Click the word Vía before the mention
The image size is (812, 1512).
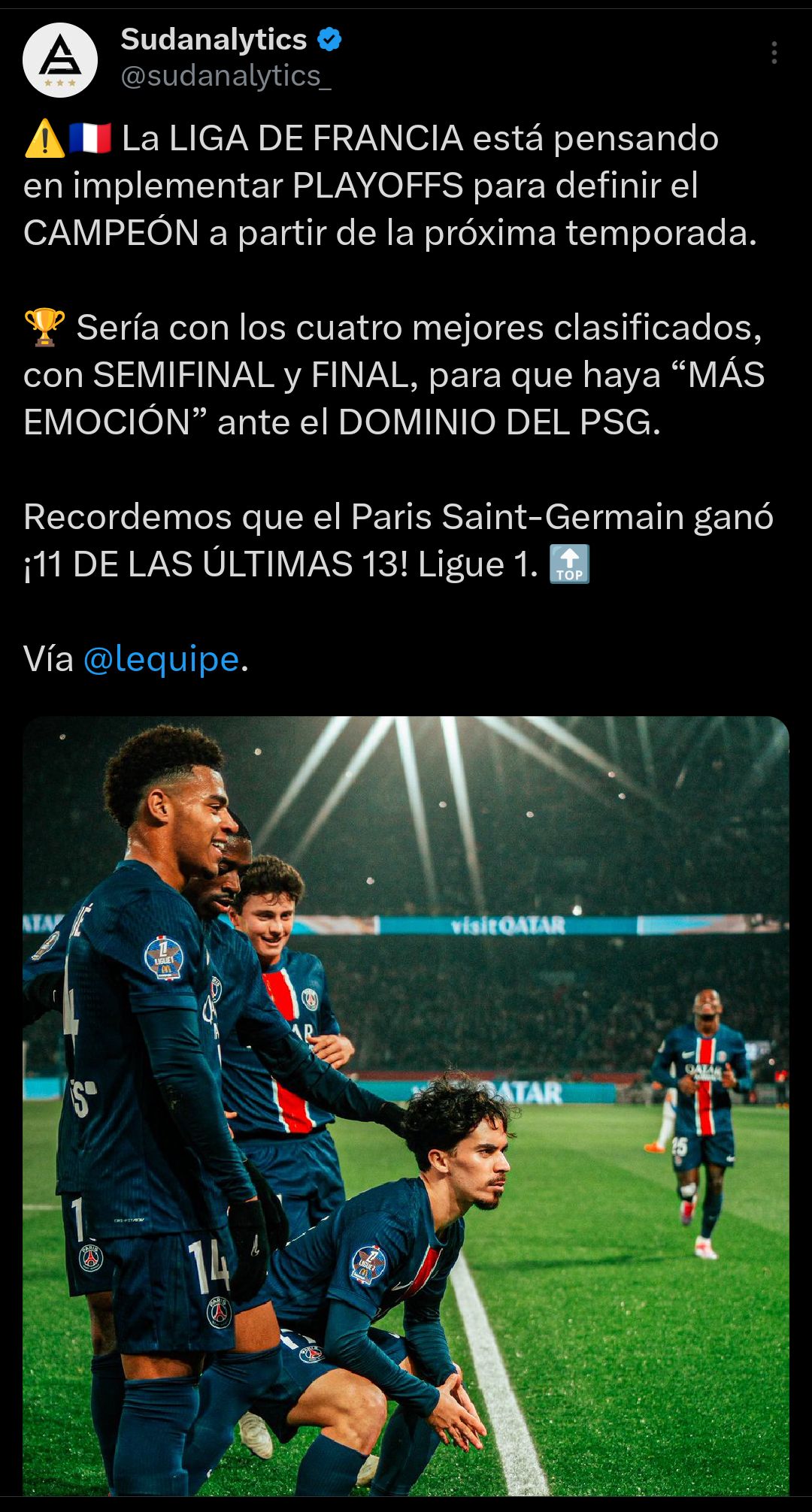pos(48,659)
